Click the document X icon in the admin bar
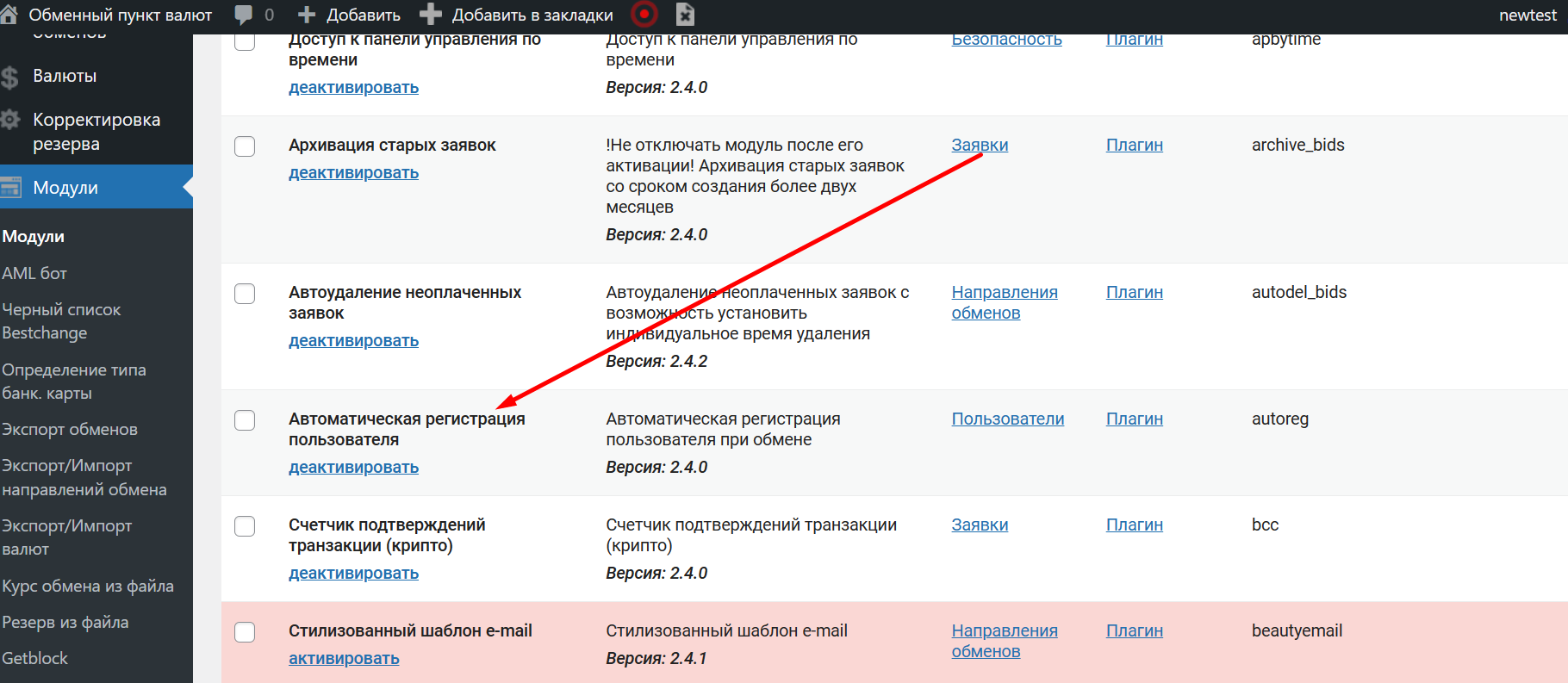1568x683 pixels. 685,15
